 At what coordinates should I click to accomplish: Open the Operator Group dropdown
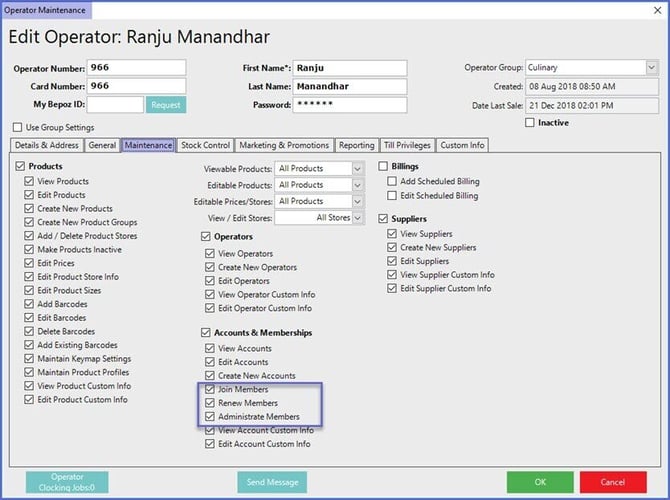[649, 68]
